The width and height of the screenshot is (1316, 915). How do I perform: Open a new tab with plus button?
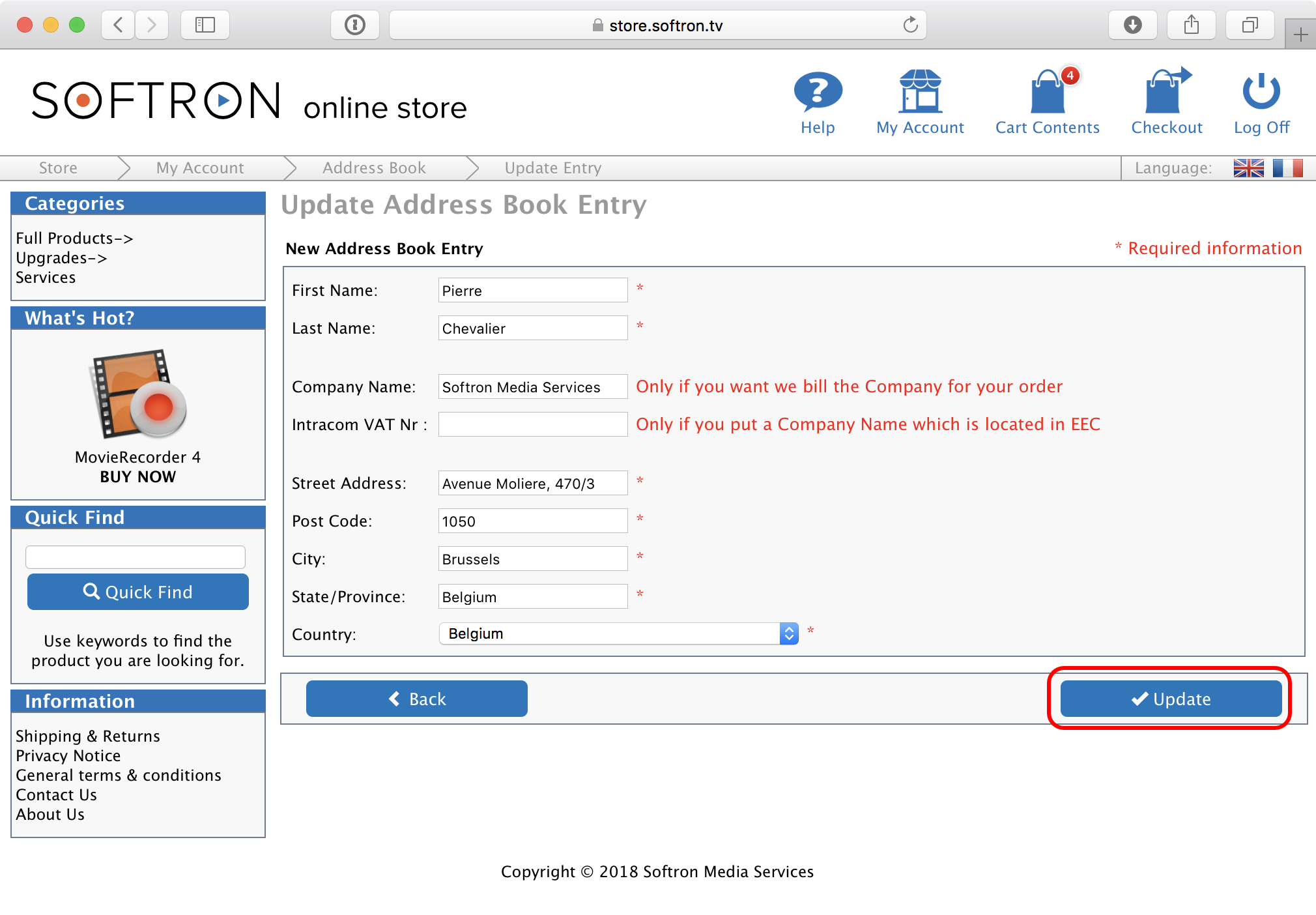point(1300,34)
